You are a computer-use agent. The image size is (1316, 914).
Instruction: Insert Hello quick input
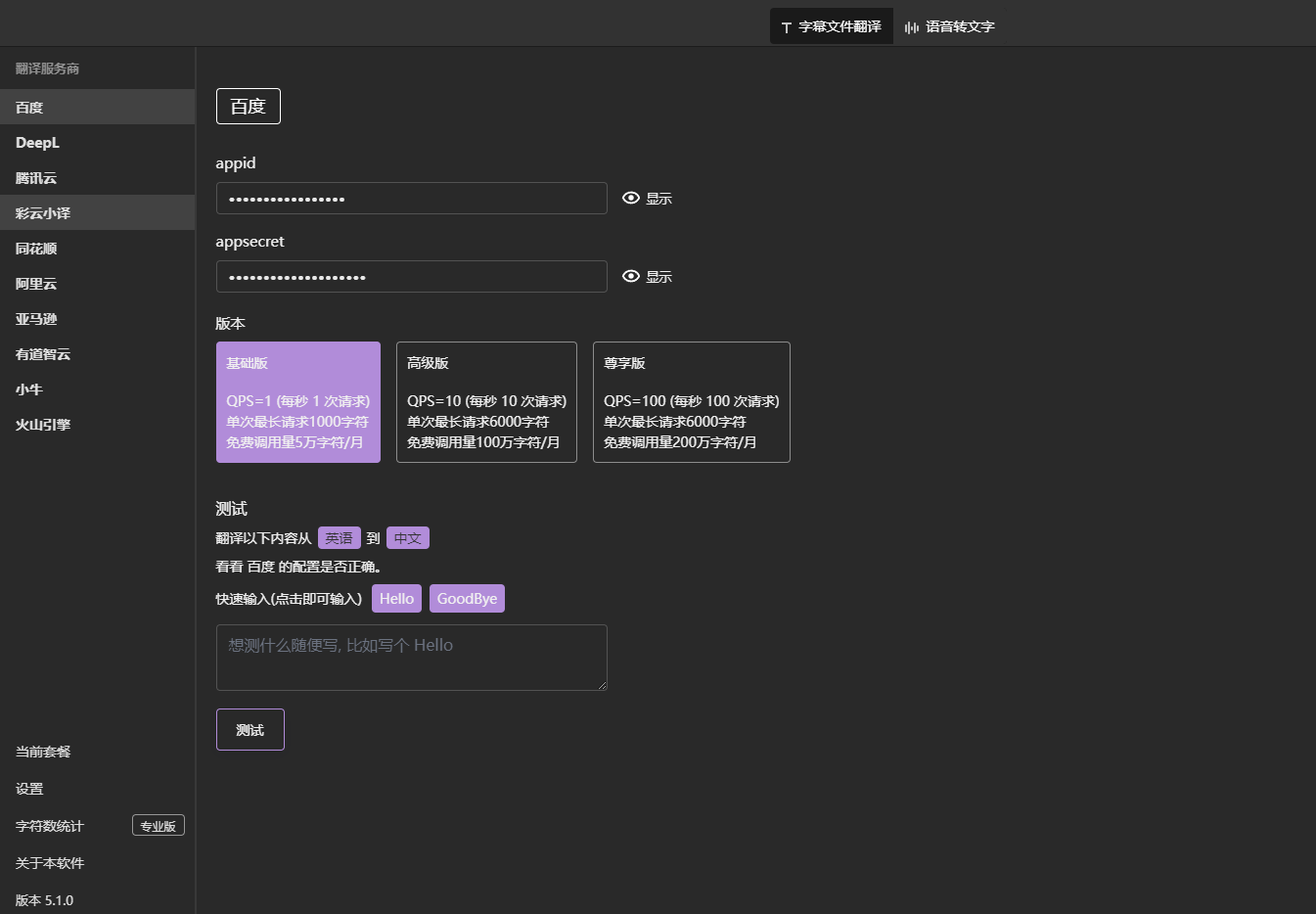(396, 599)
